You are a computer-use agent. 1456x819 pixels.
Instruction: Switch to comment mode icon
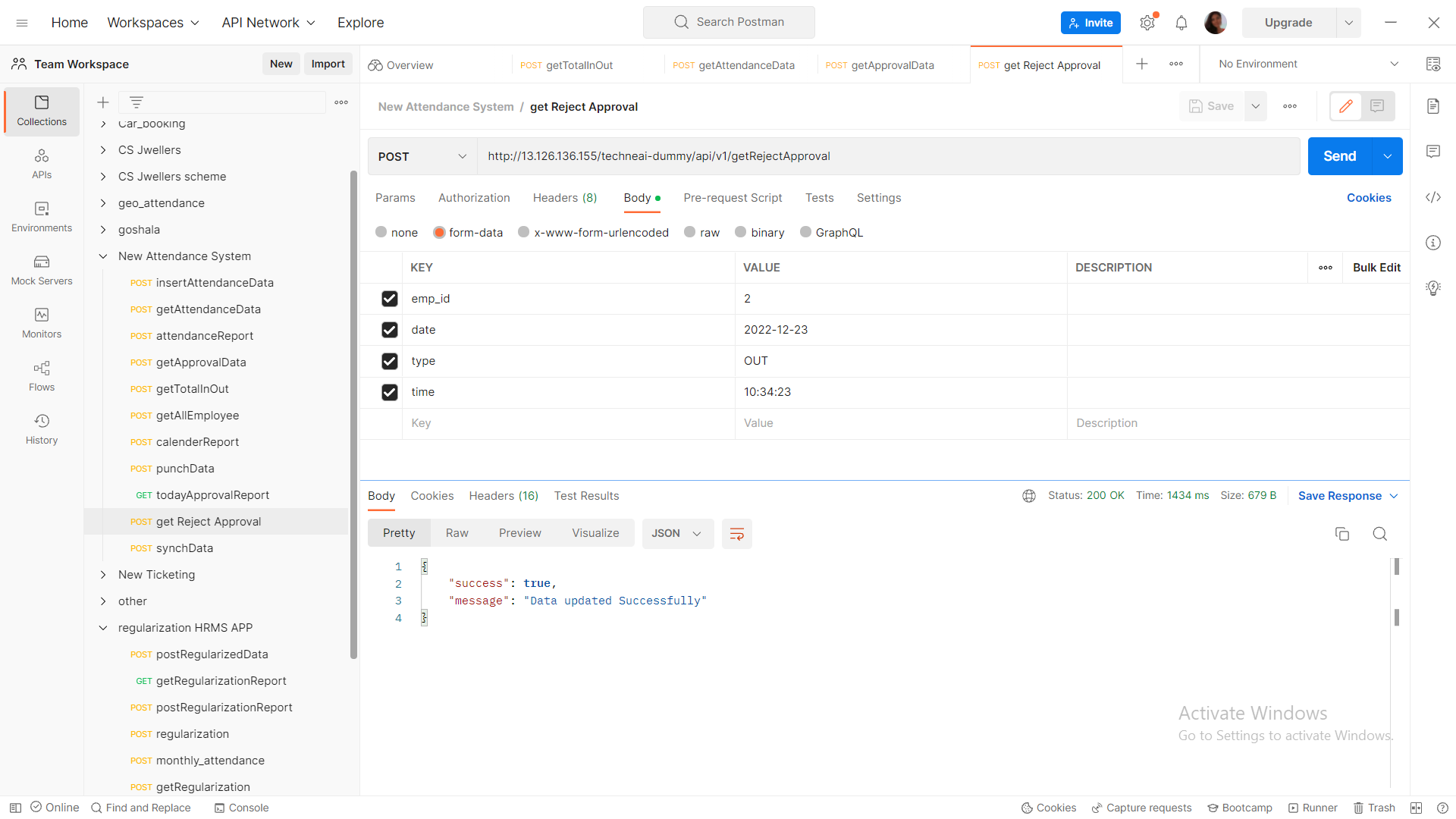click(x=1378, y=106)
